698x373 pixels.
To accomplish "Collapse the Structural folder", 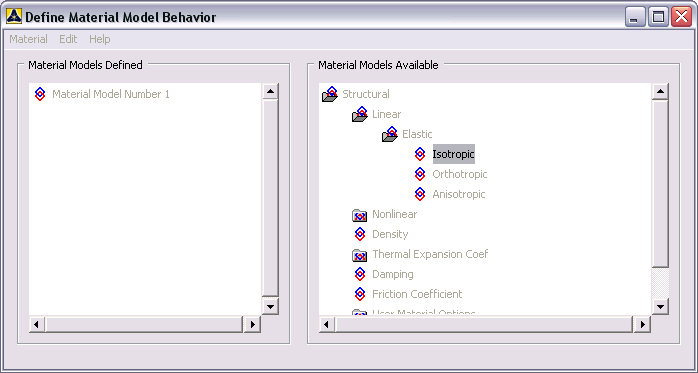I will (330, 94).
